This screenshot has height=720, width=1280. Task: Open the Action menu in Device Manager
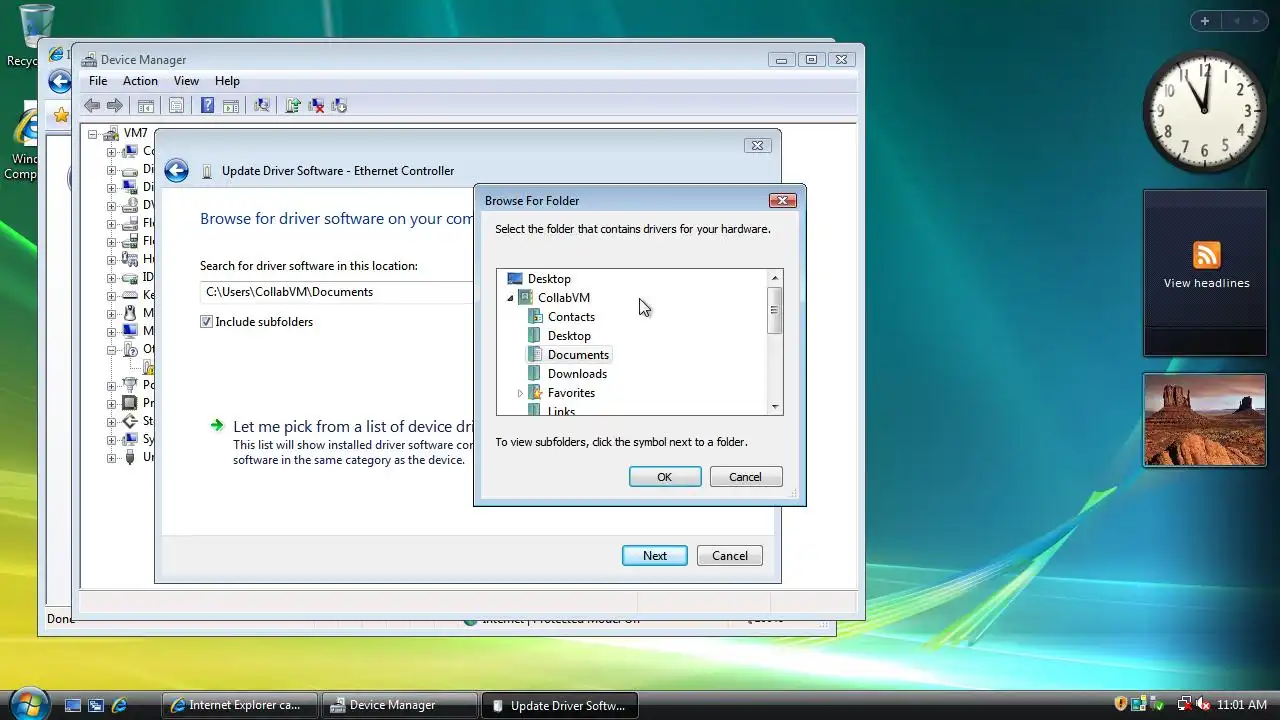click(140, 81)
